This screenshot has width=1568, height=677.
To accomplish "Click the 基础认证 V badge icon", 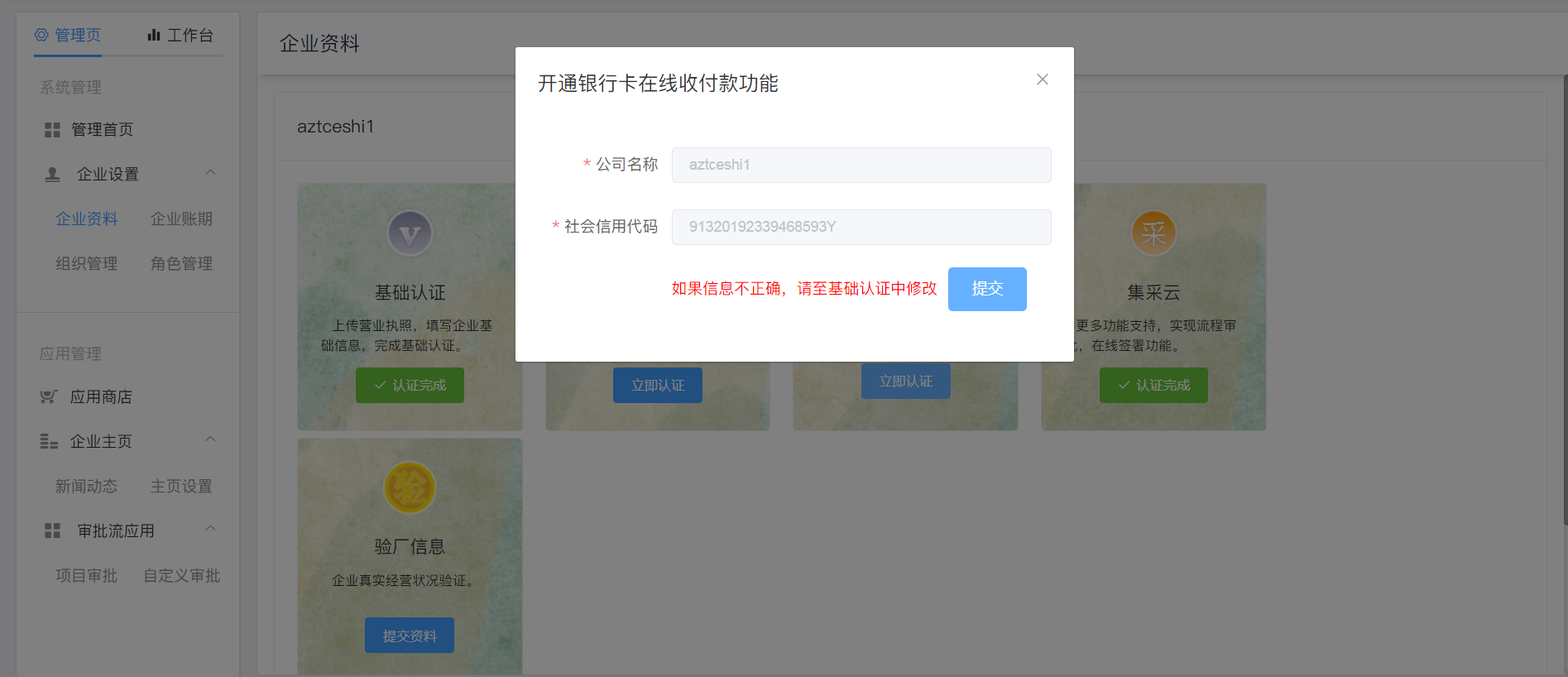I will [410, 234].
